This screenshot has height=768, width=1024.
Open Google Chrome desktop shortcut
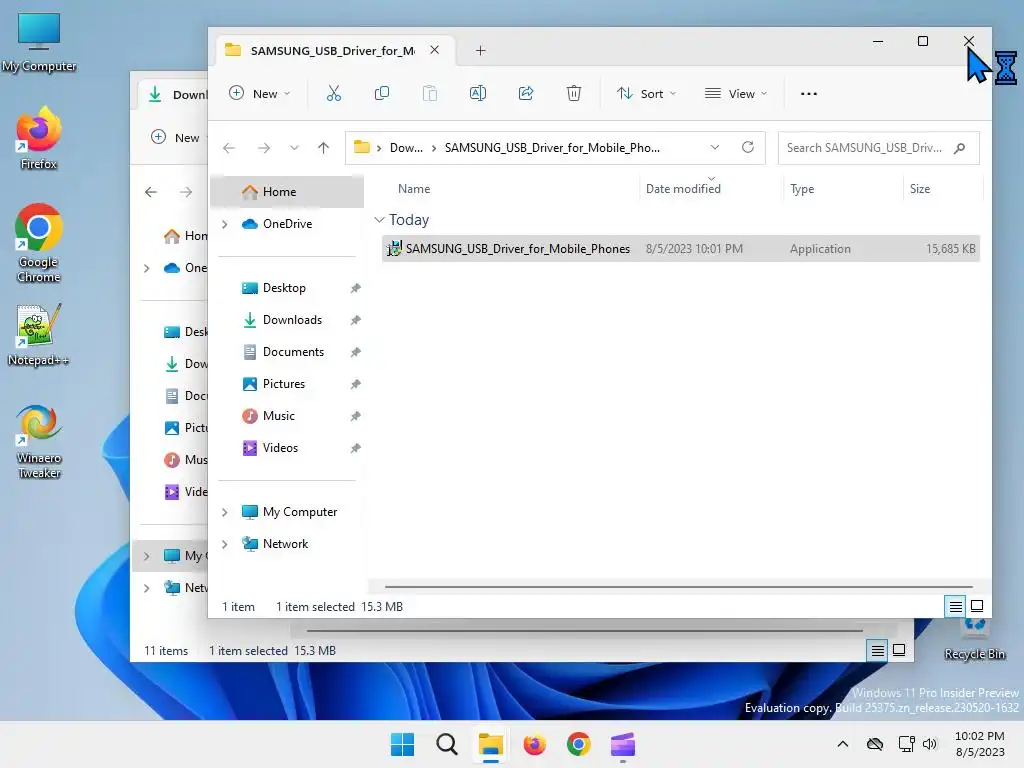click(39, 243)
